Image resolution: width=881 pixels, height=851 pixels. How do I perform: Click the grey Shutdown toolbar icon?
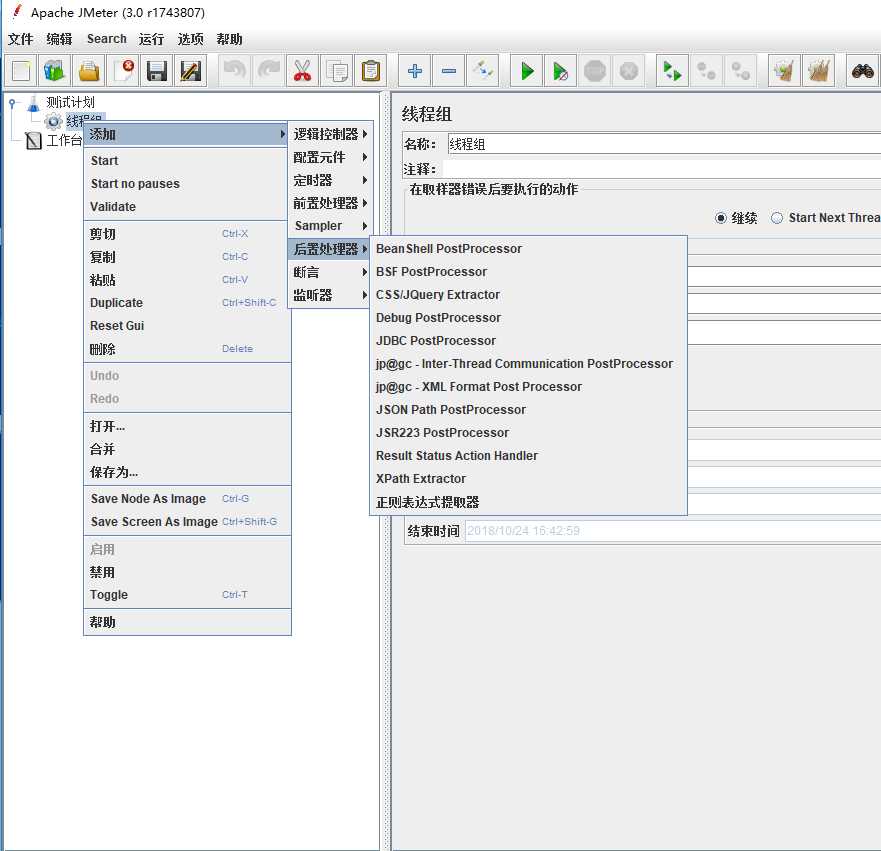[x=629, y=71]
